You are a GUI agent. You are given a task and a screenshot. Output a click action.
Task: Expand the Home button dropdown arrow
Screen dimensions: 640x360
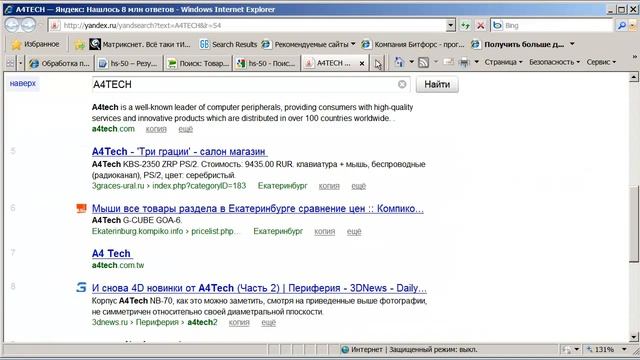[x=411, y=62]
